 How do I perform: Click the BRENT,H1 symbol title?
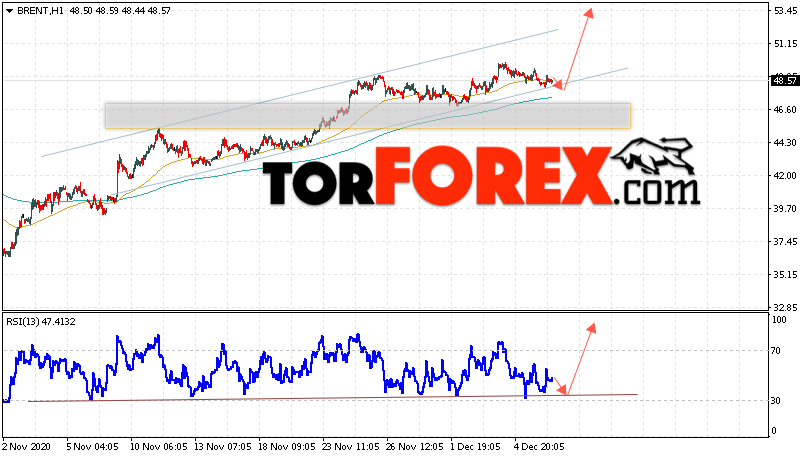click(40, 11)
